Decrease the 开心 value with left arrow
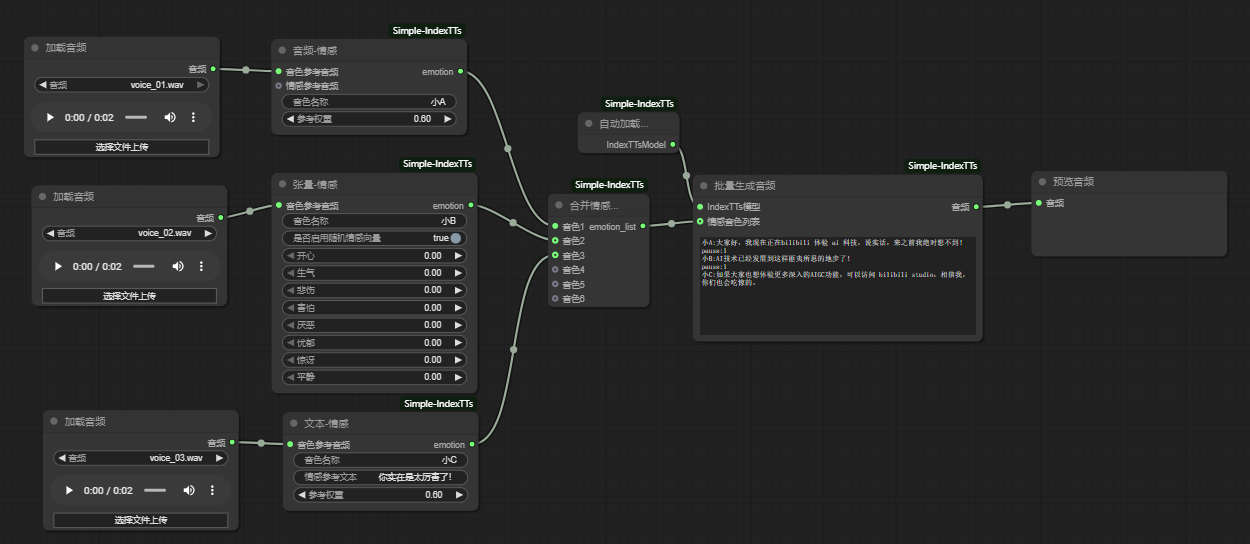Viewport: 1250px width, 544px height. [x=290, y=256]
